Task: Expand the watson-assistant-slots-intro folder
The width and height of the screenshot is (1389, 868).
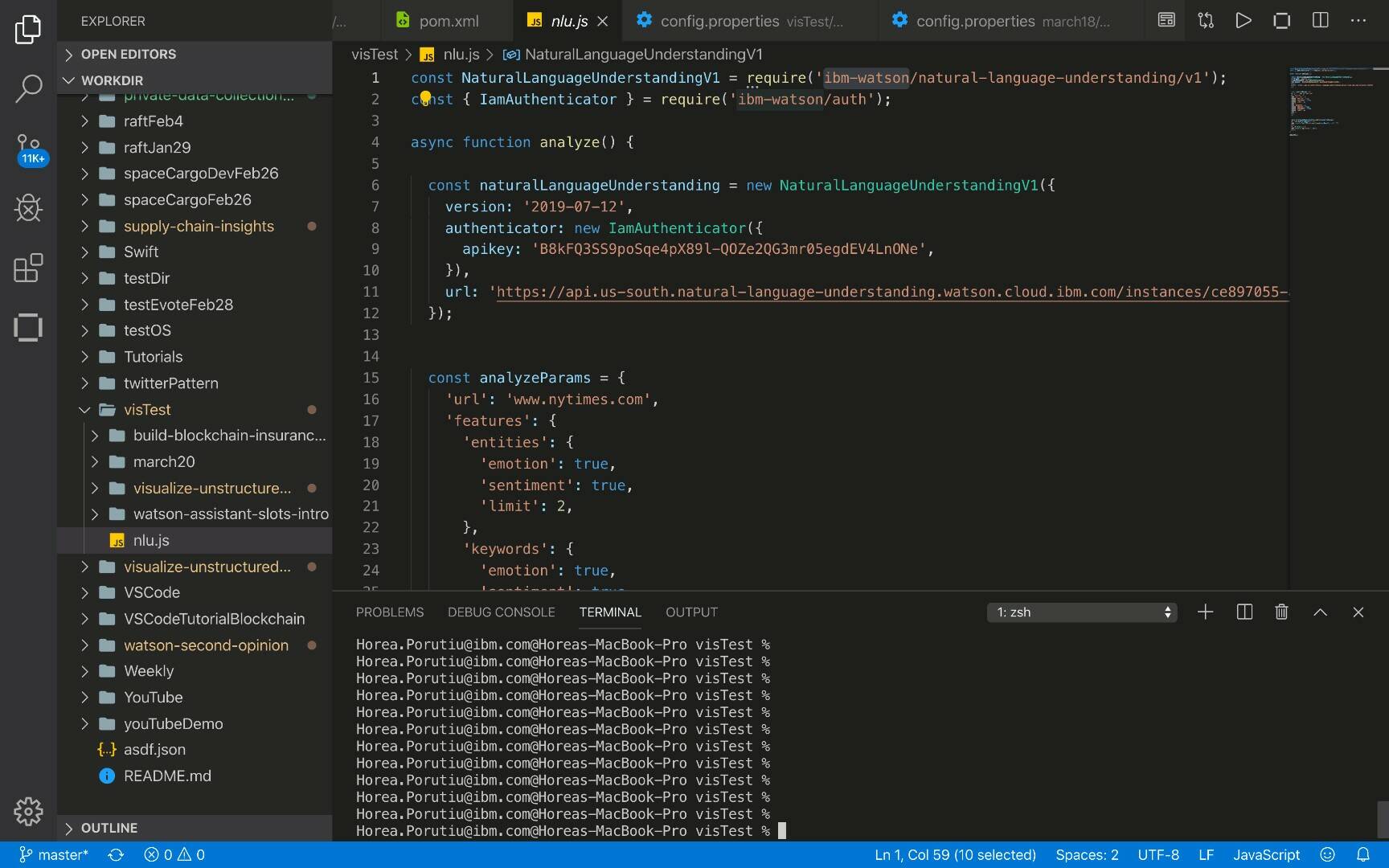Action: (195, 514)
